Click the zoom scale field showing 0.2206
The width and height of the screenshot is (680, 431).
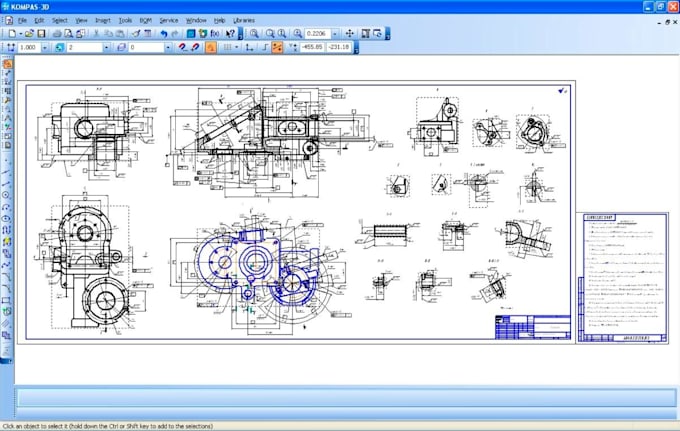318,33
